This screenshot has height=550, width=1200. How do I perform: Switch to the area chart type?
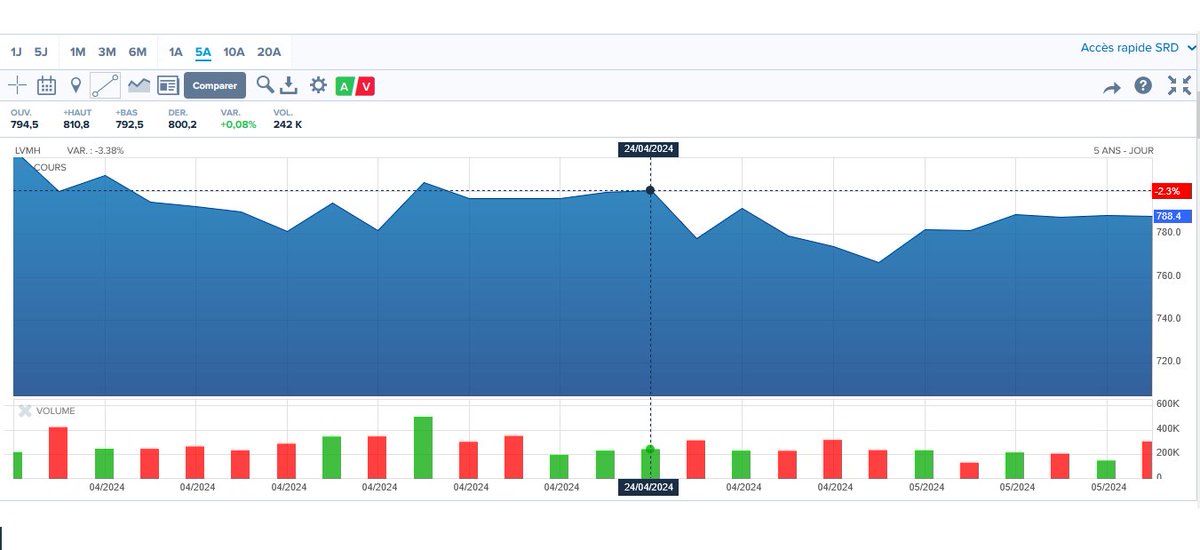(138, 85)
